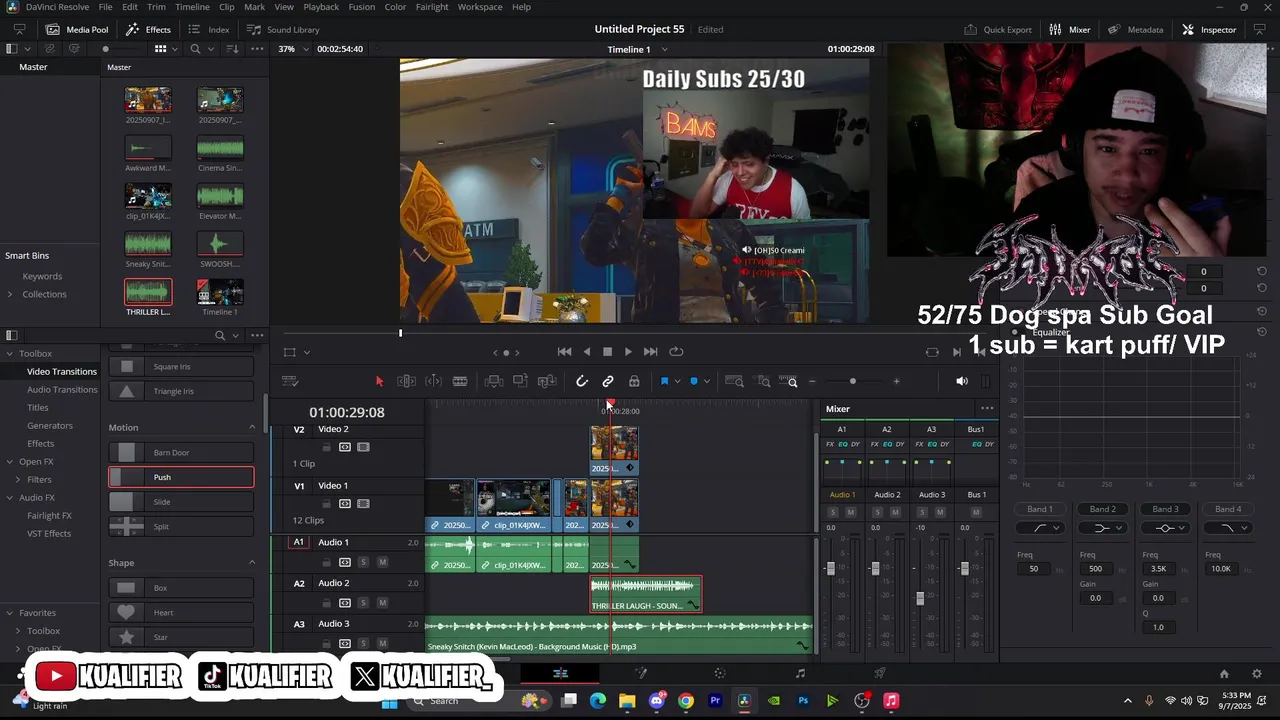Open the Marker color dropdown arrow
1280x720 pixels.
tap(707, 381)
